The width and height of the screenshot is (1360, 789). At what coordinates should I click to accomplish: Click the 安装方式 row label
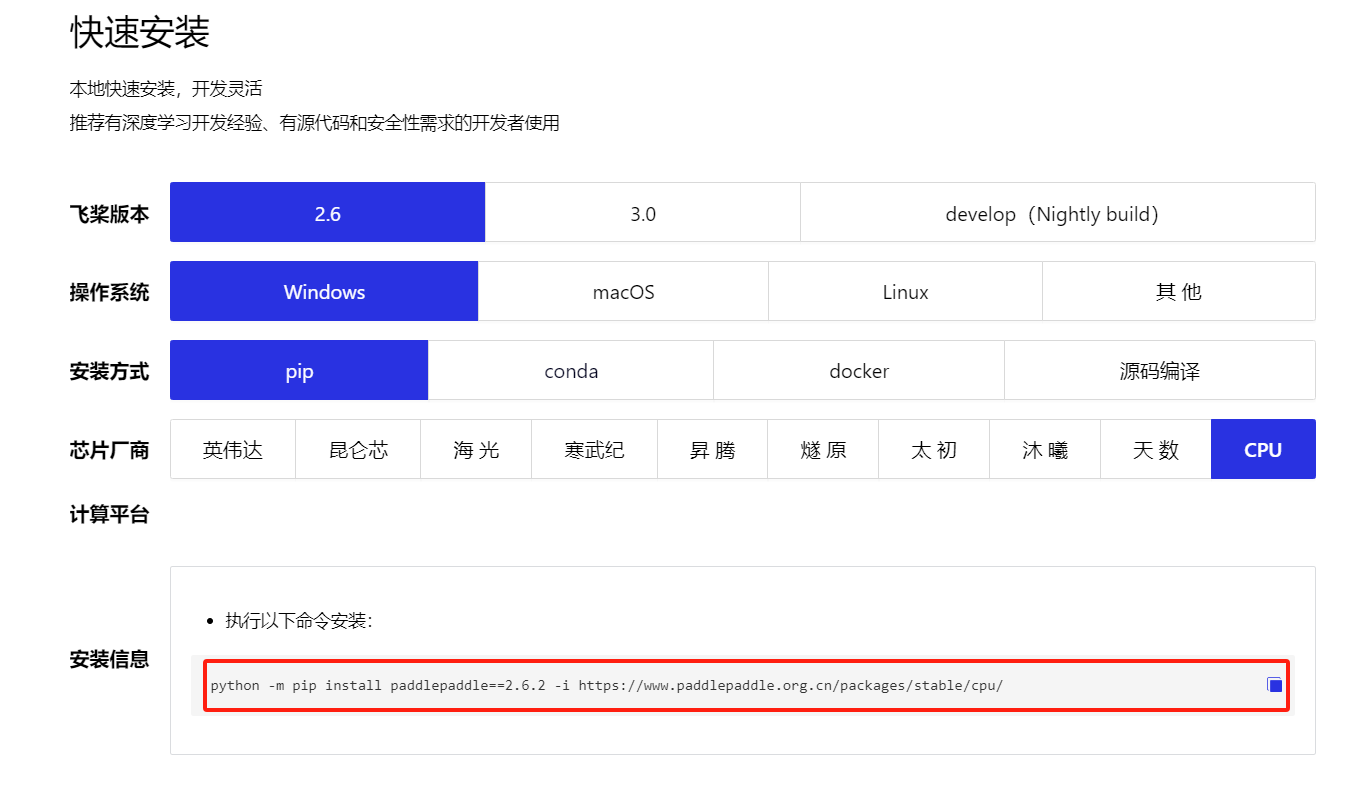tap(109, 371)
